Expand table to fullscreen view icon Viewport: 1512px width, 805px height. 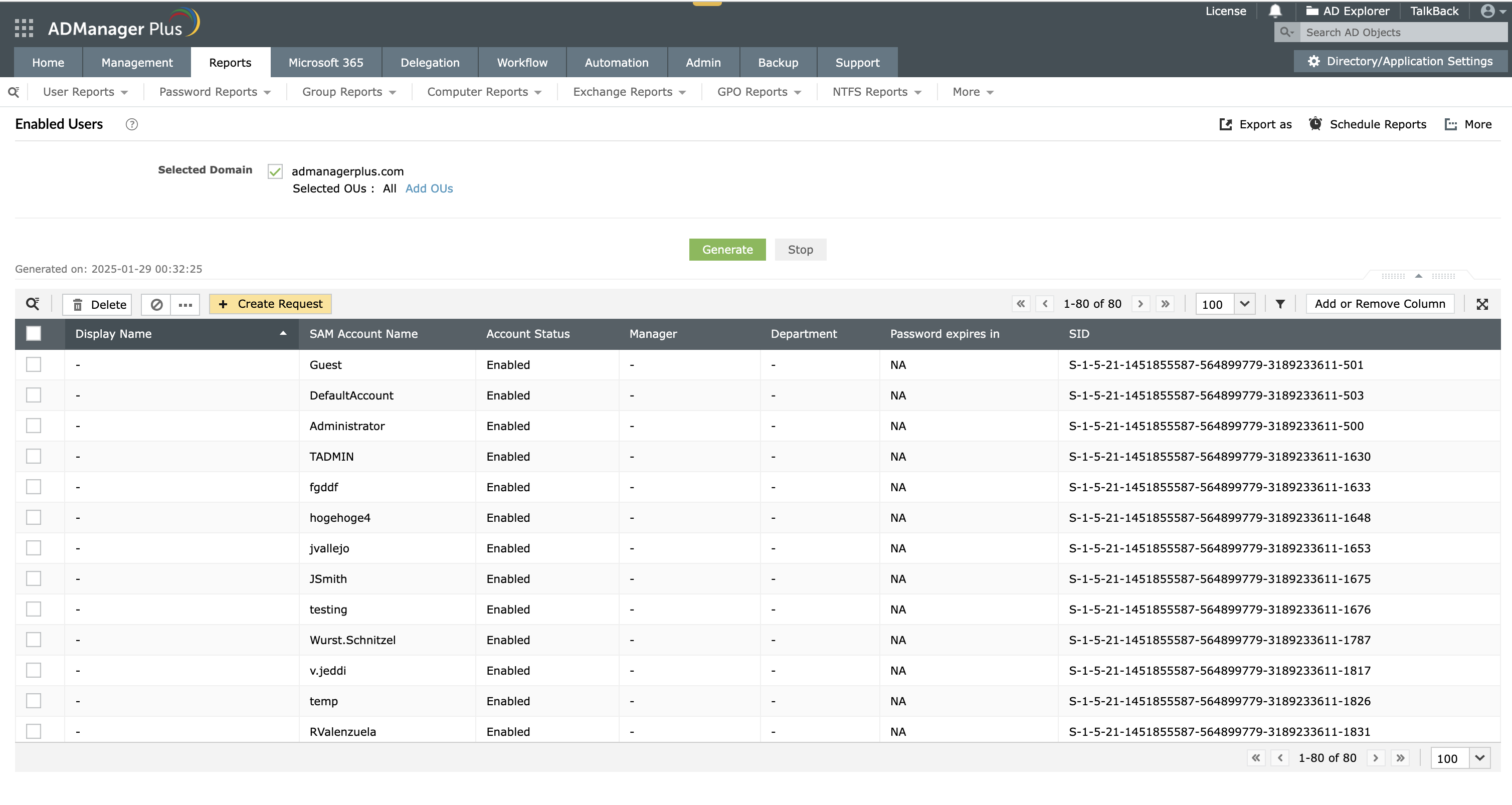1482,304
